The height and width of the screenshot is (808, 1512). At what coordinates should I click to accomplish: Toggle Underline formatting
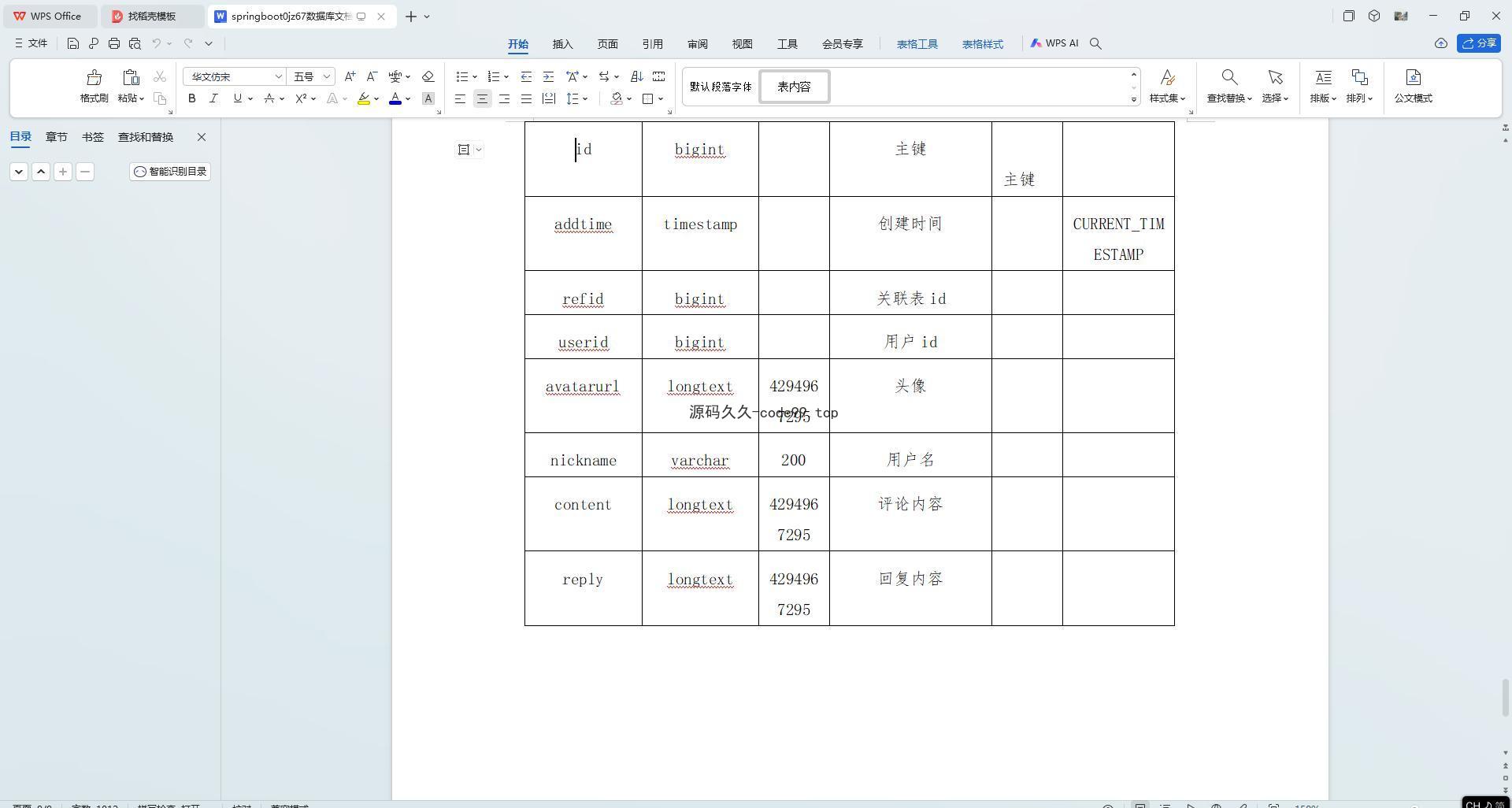point(237,98)
